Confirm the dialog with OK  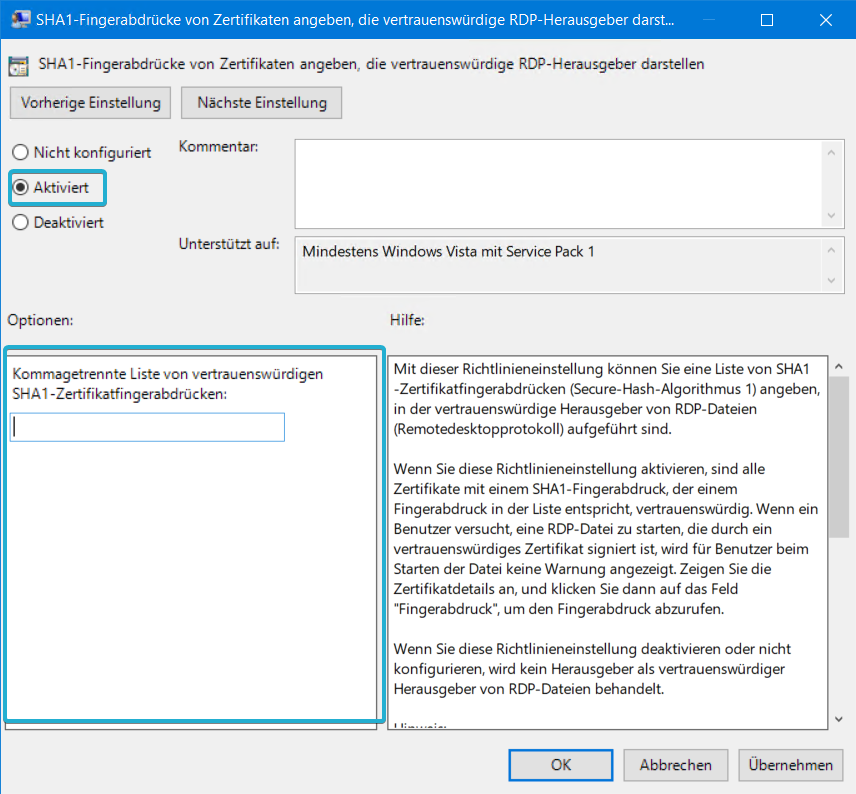(561, 765)
